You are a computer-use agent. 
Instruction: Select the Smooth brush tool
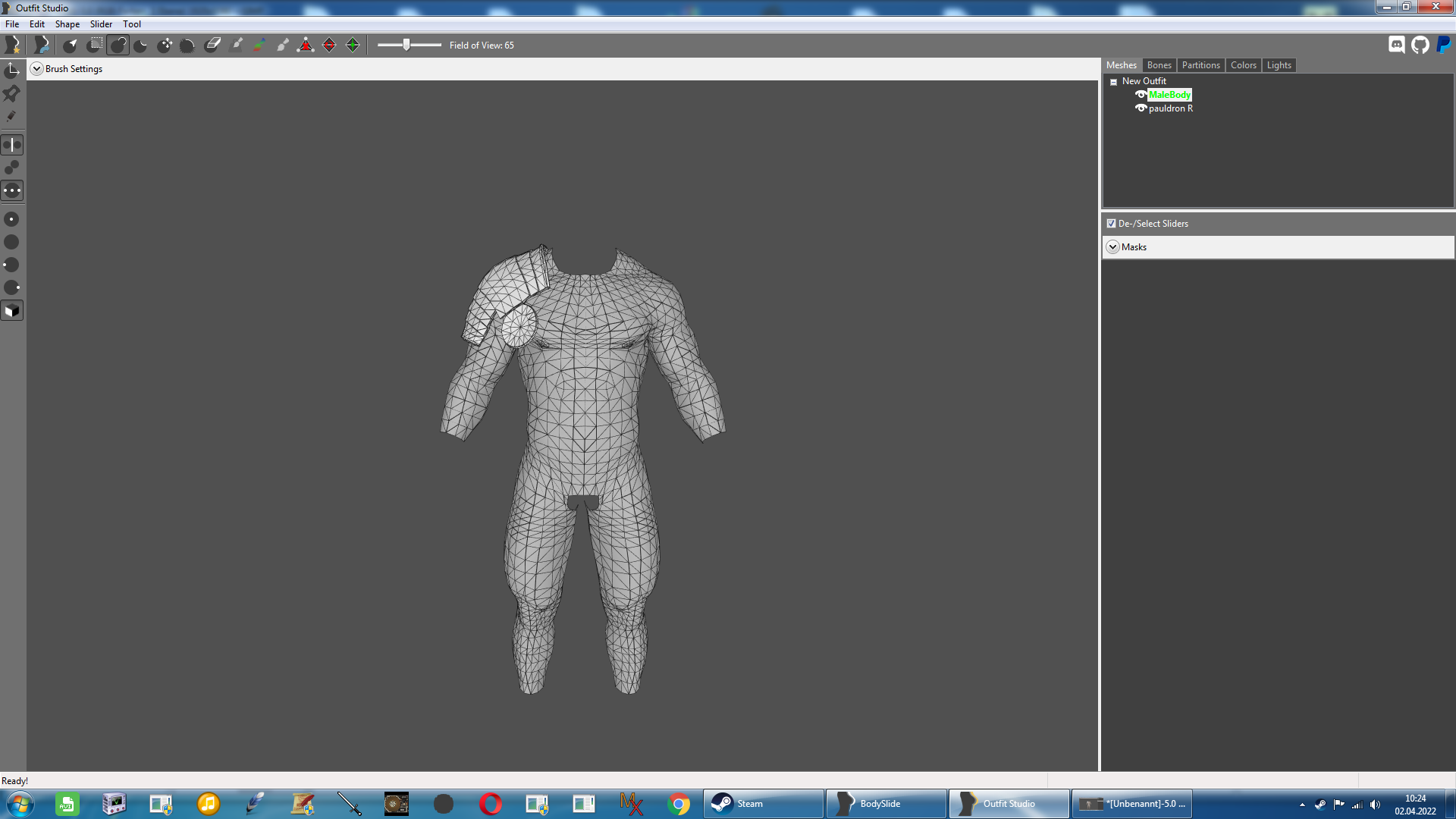point(188,45)
